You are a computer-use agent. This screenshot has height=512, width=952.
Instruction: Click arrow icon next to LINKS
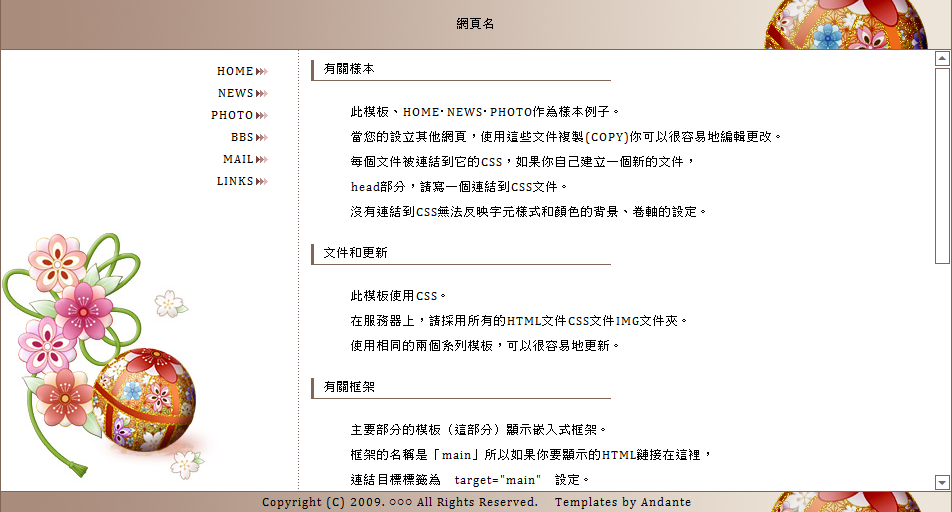(262, 181)
